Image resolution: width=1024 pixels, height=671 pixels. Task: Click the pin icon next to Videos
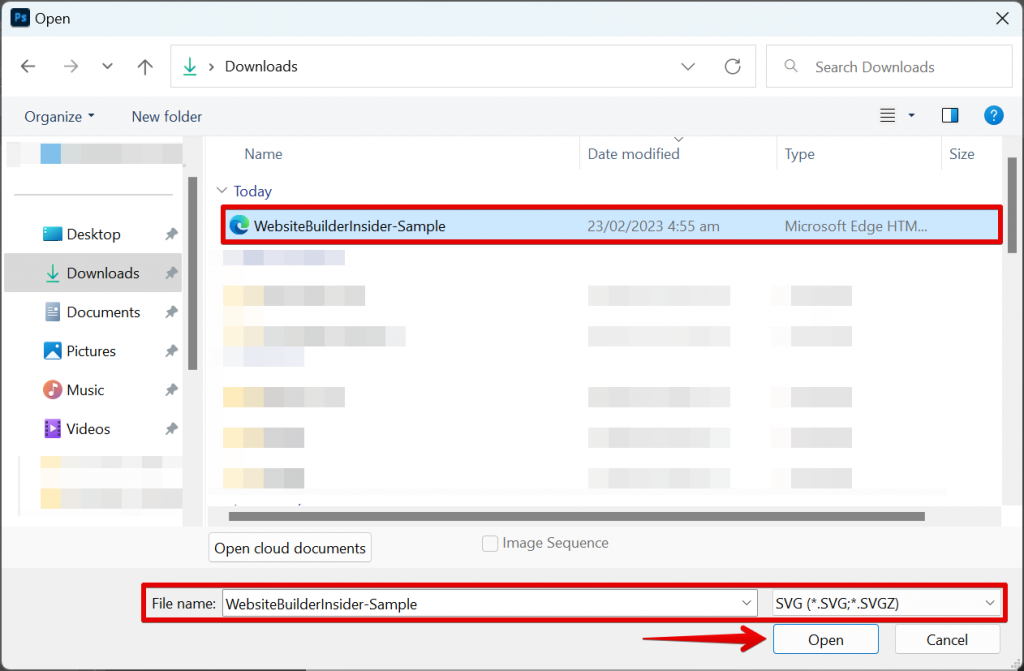tap(171, 429)
